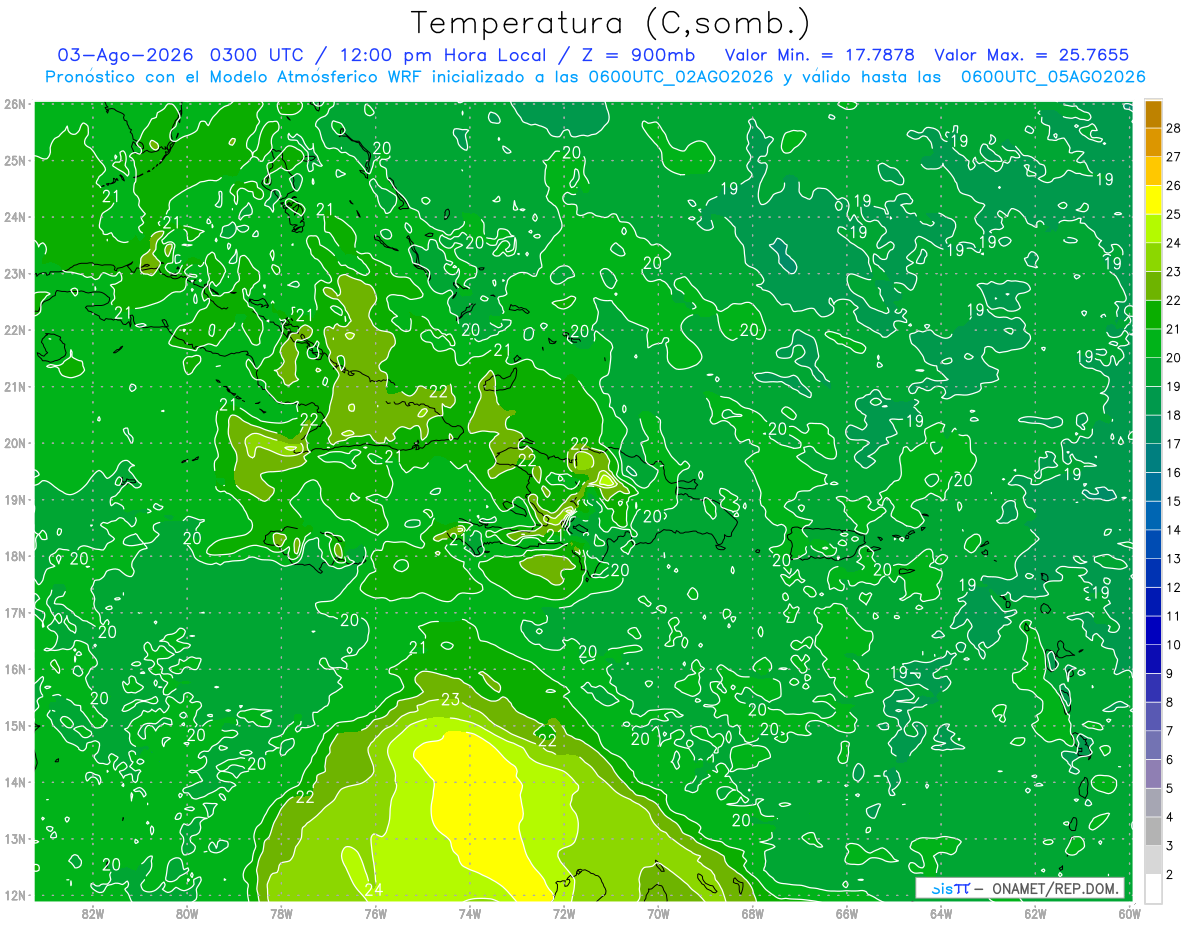The image size is (1200, 927).
Task: Click legend value 28
Action: coord(1174,128)
